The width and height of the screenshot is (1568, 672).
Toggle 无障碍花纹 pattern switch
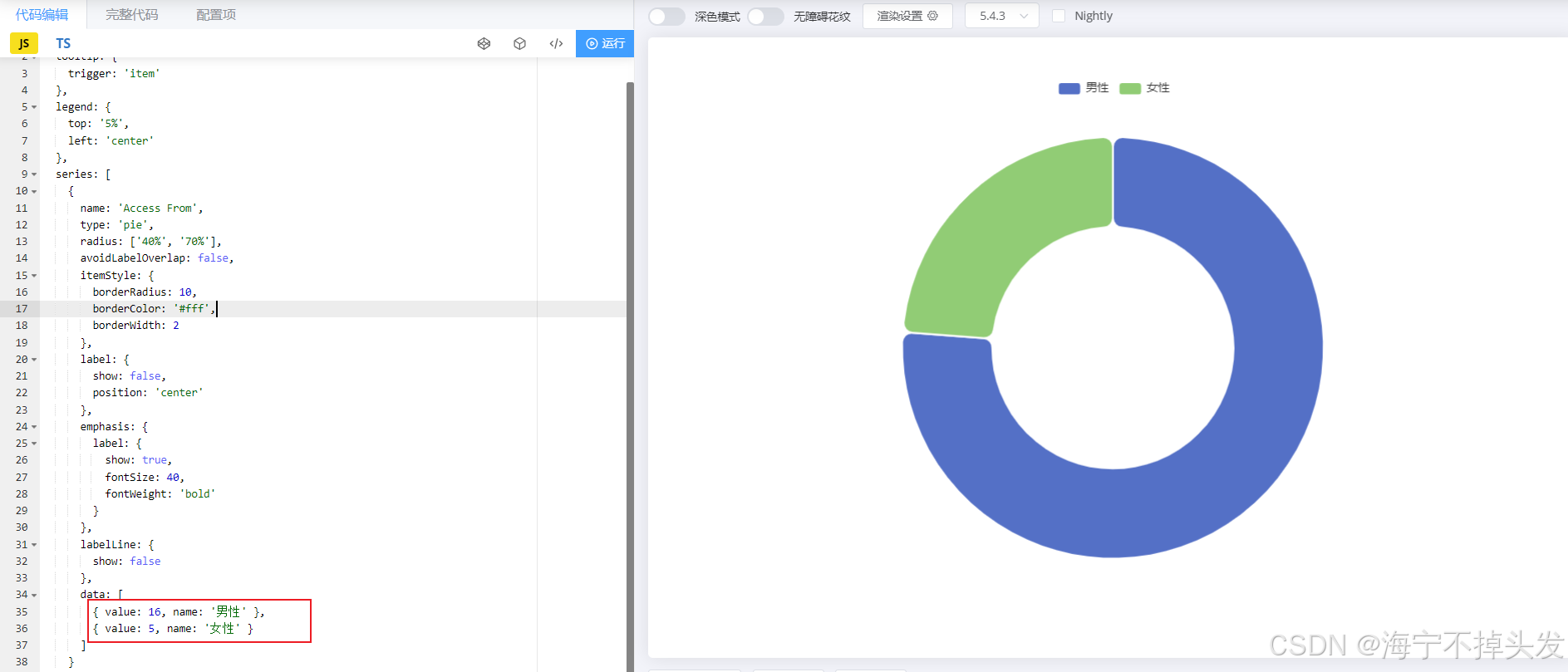click(765, 16)
